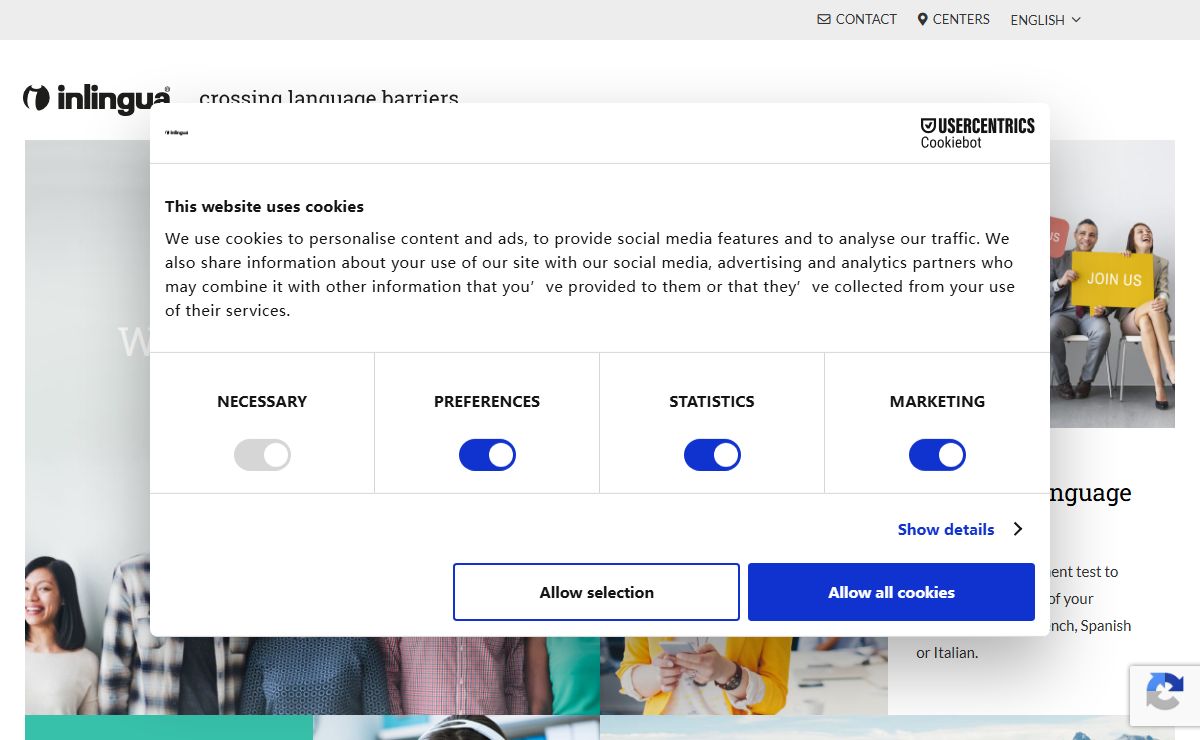Click the Allow selection button
This screenshot has height=740, width=1200.
pos(596,592)
